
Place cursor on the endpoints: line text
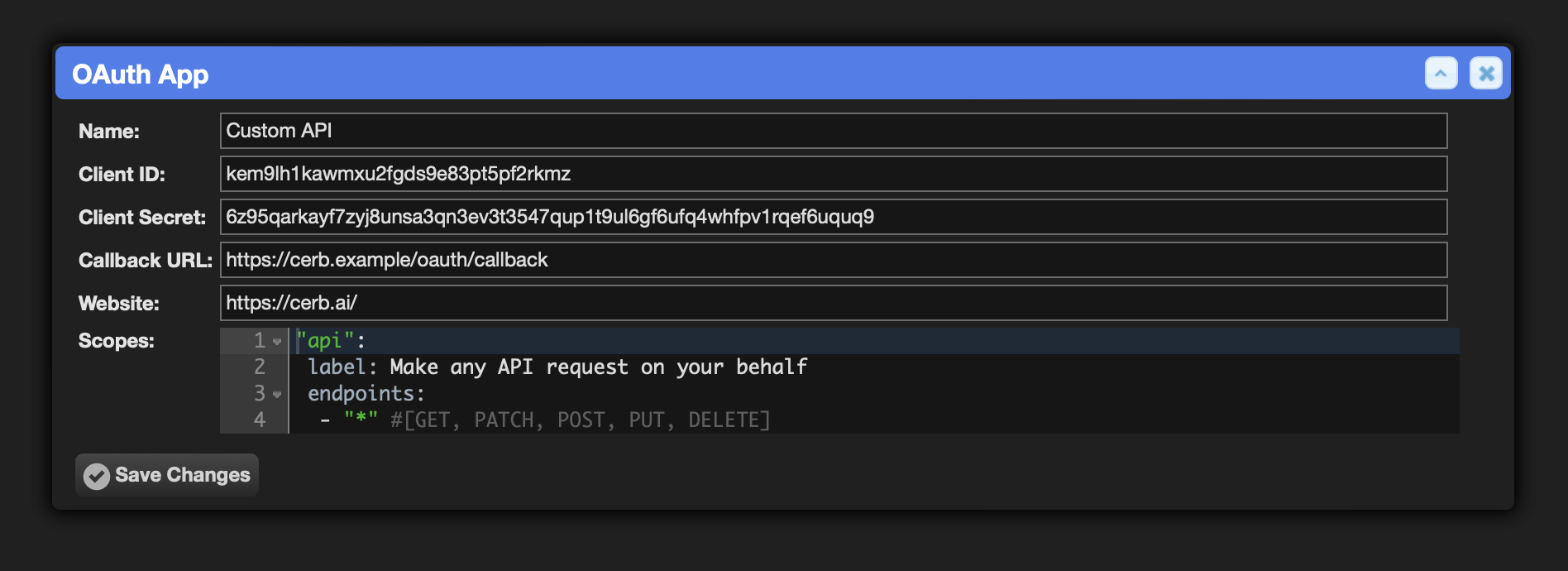tap(366, 394)
